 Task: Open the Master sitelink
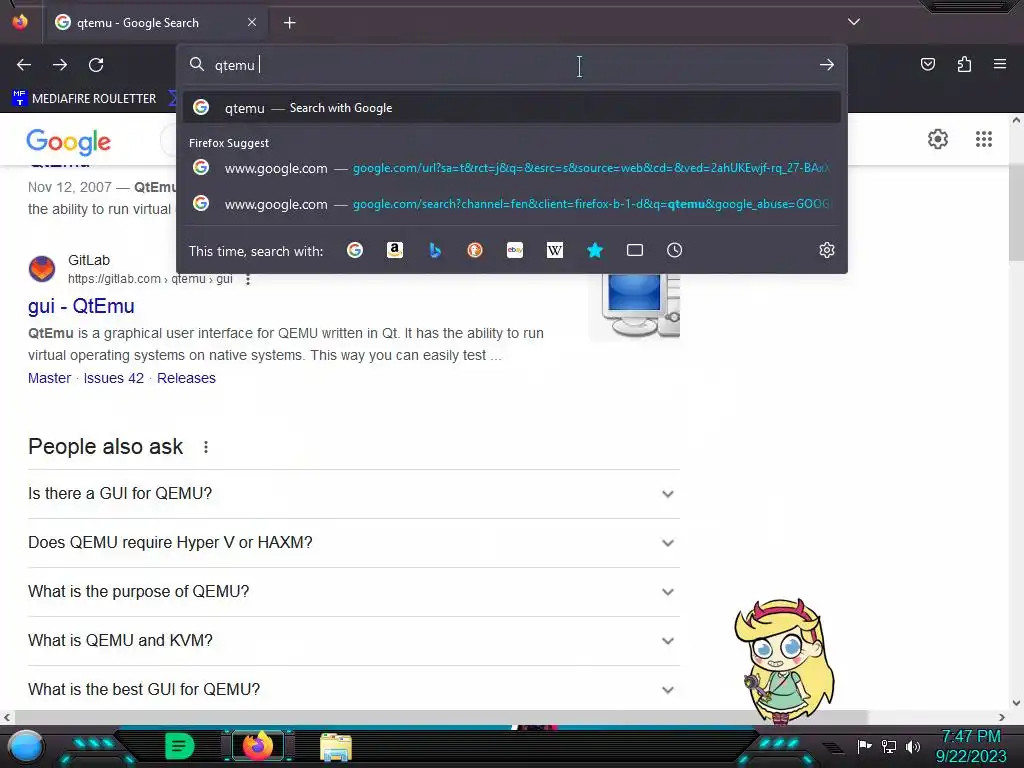[x=50, y=378]
